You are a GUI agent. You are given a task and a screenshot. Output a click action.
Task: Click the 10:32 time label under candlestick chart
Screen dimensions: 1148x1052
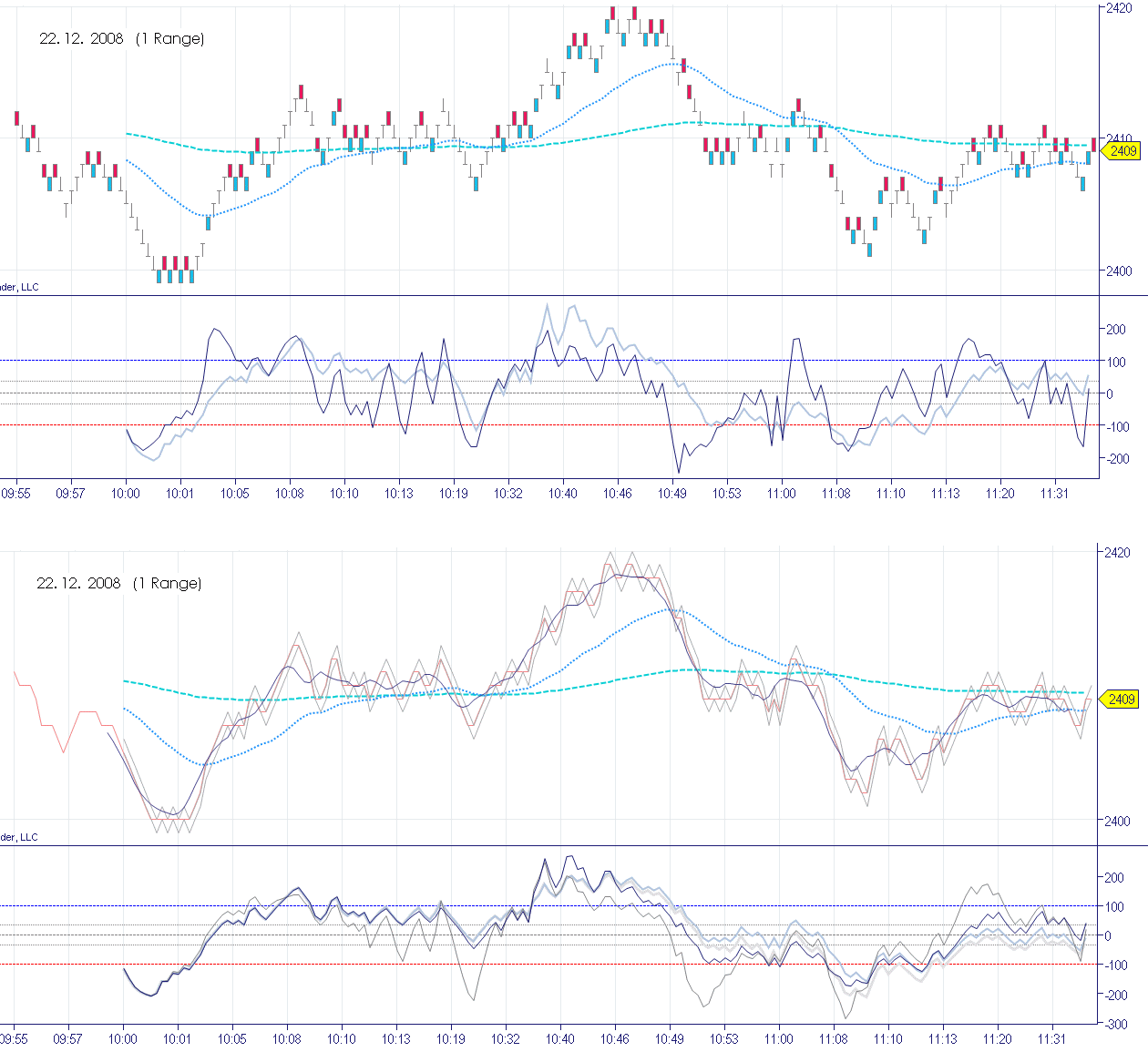pos(508,494)
